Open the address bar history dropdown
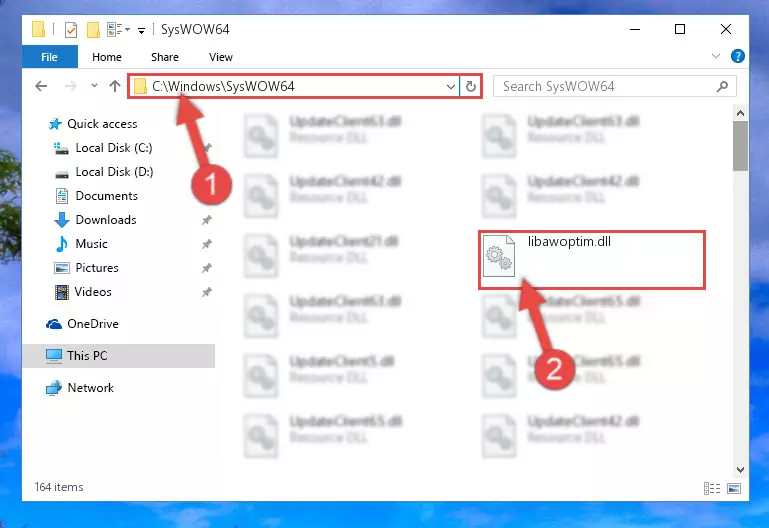Image resolution: width=769 pixels, height=528 pixels. [451, 87]
